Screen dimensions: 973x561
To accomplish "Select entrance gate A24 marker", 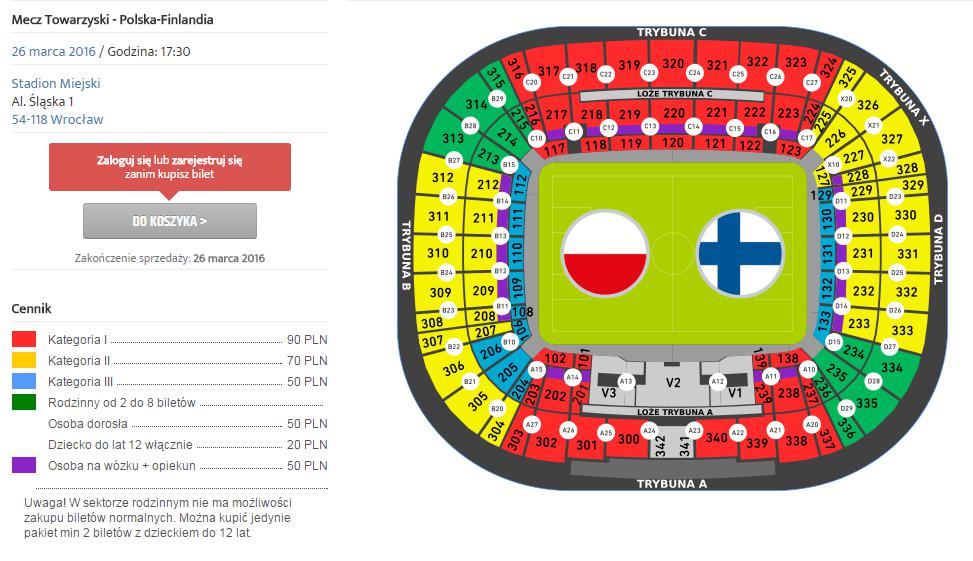I will [649, 429].
